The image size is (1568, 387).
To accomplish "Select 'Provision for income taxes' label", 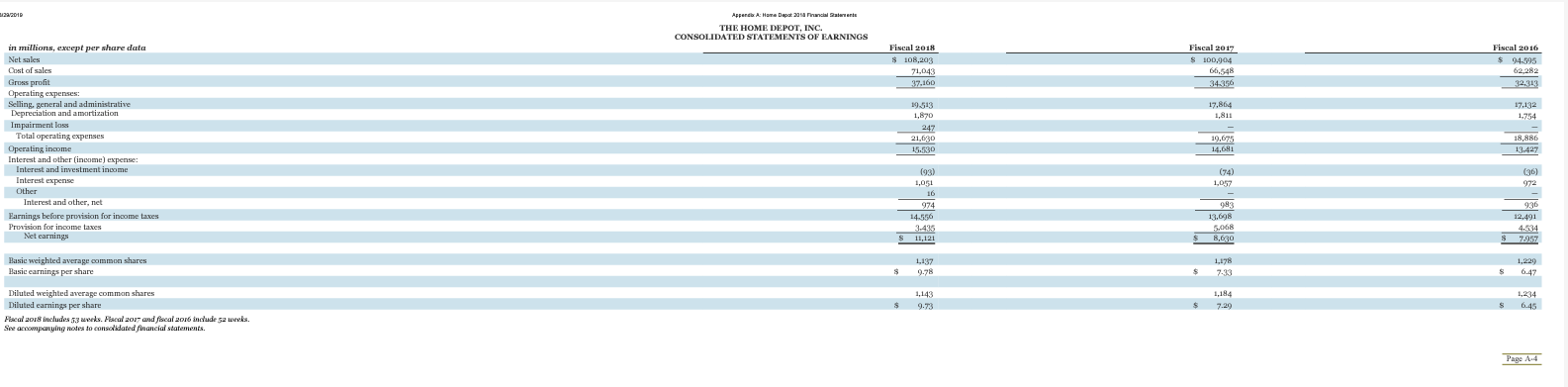I will [x=54, y=227].
